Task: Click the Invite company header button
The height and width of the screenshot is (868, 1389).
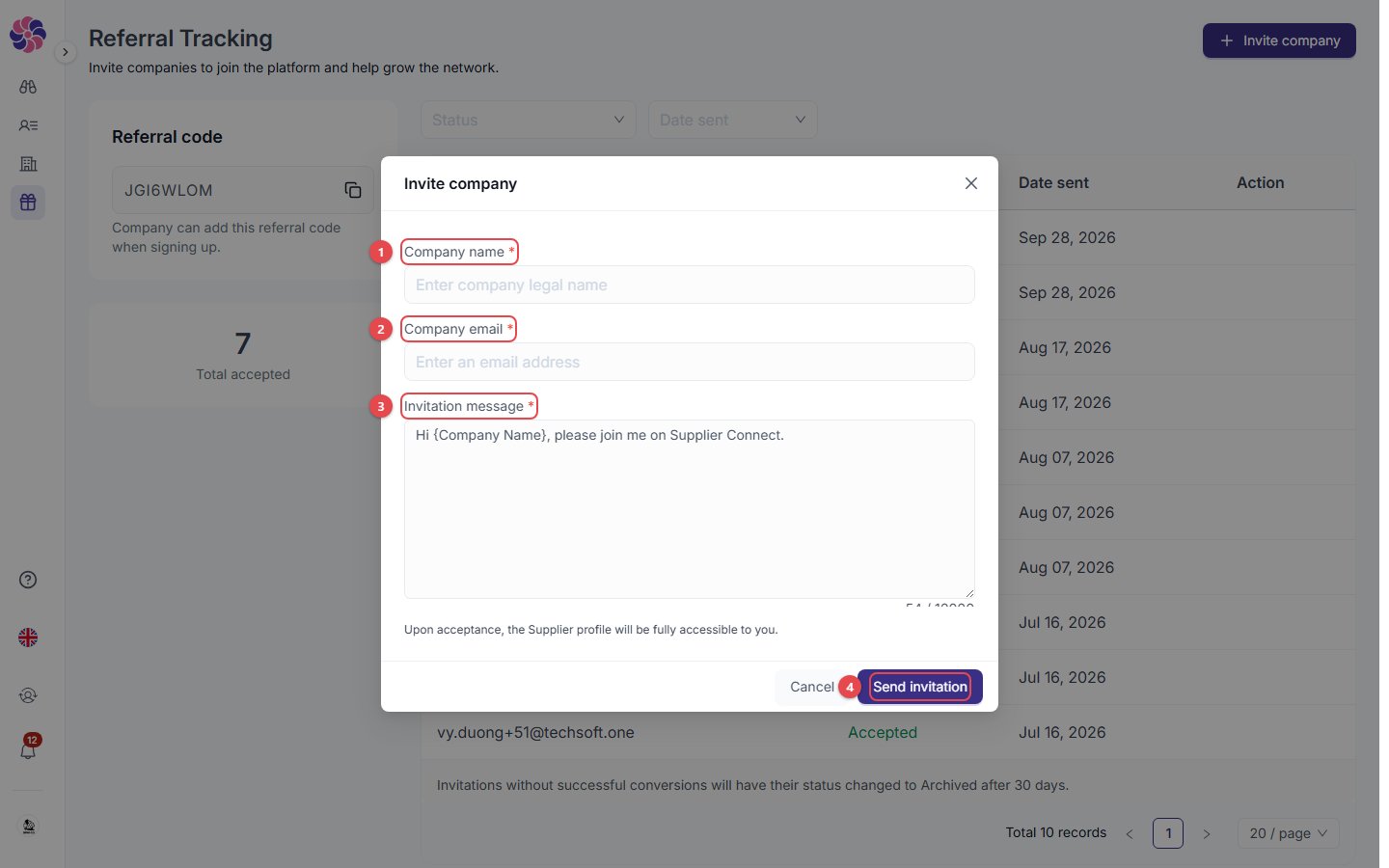Action: (x=1279, y=41)
